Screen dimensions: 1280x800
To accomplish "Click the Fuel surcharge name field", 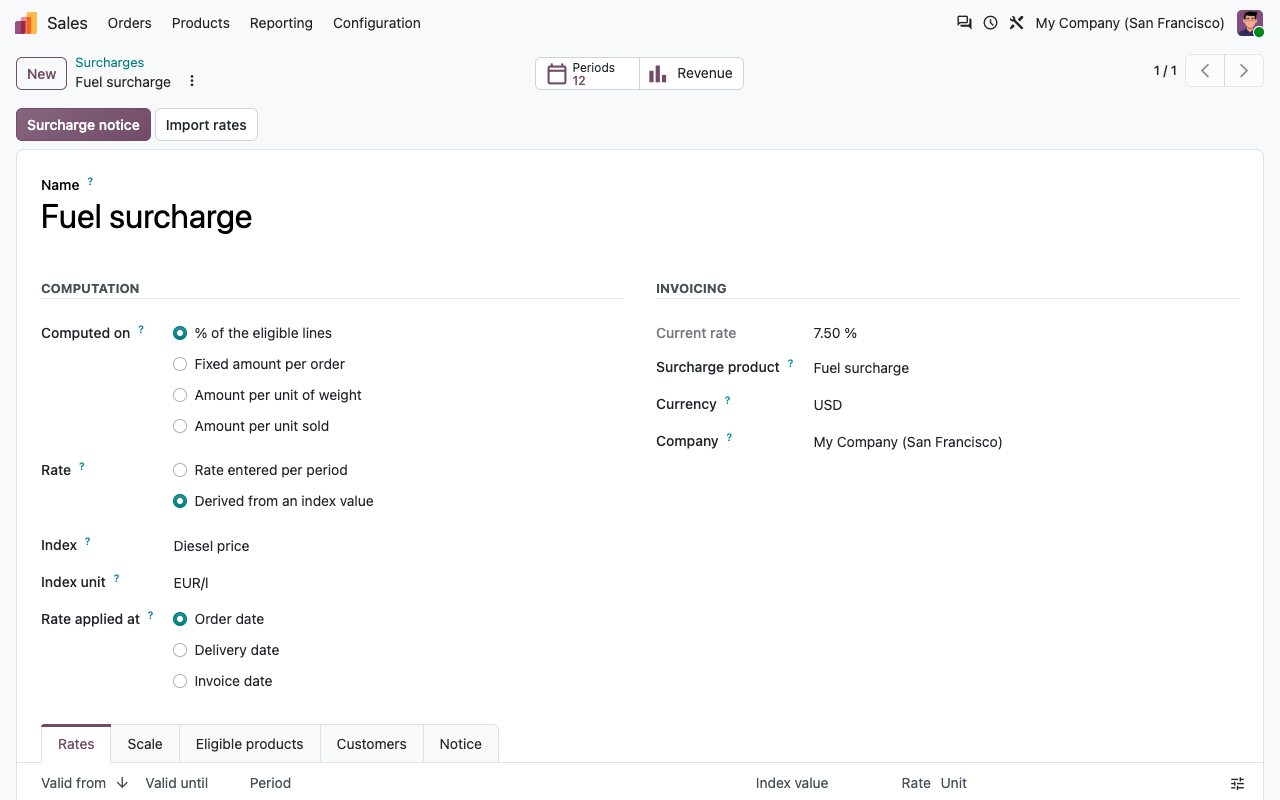I will point(640,217).
